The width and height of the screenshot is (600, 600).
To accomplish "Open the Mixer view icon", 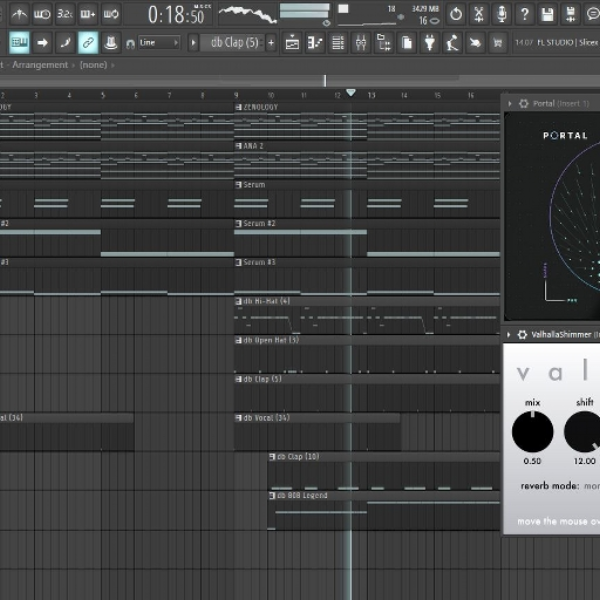I will [x=361, y=42].
